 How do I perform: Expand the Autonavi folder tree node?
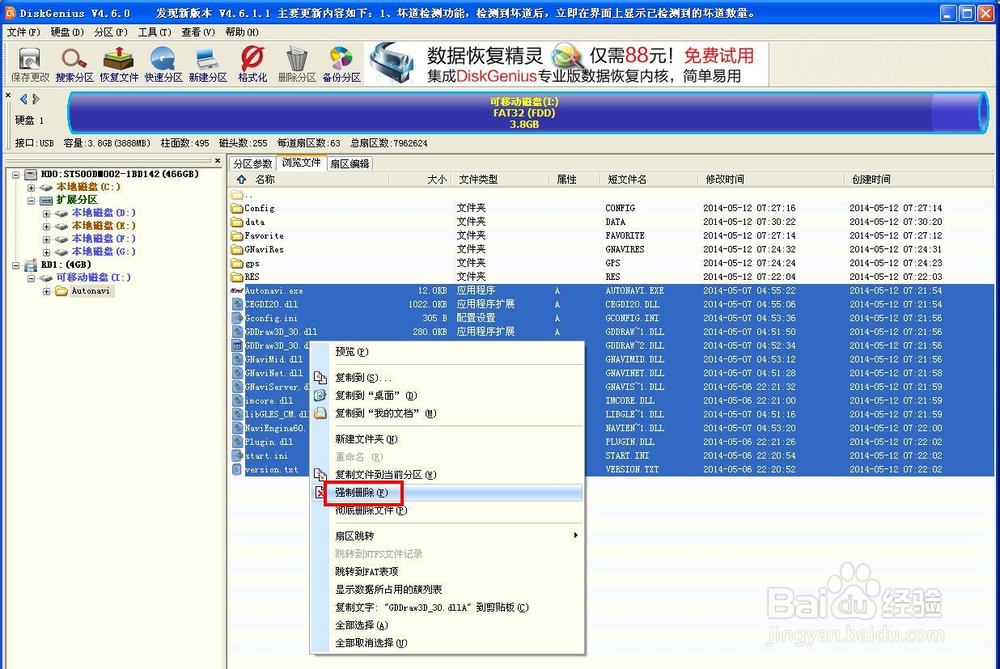point(47,291)
